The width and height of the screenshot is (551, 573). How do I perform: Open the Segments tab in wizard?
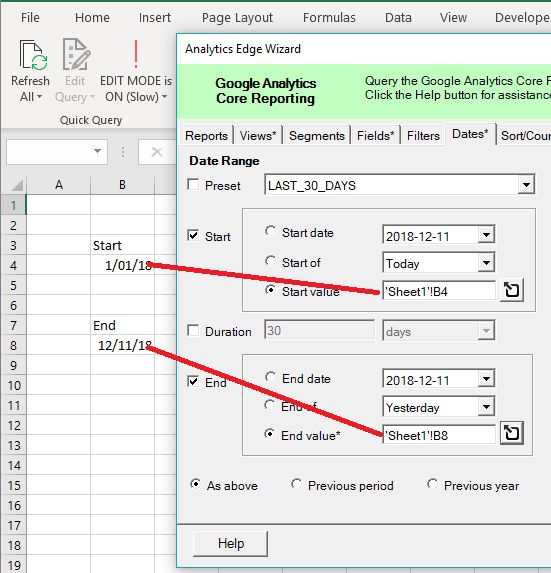[317, 136]
